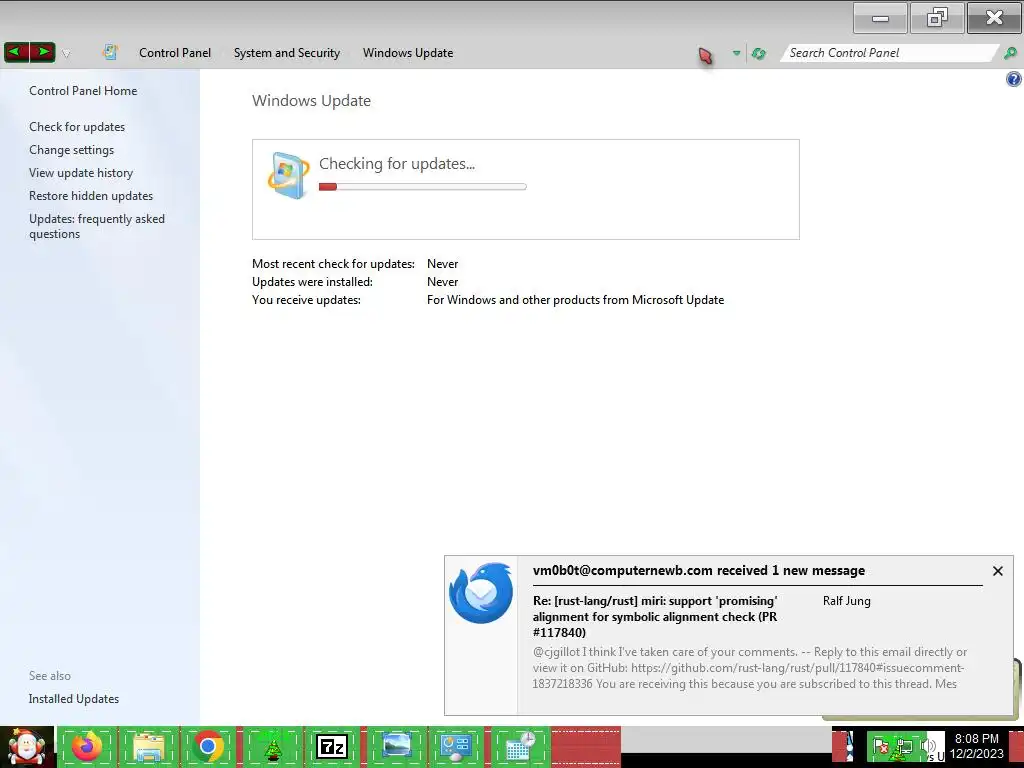Click the Action Center flag tray icon
The height and width of the screenshot is (768, 1024).
click(880, 746)
